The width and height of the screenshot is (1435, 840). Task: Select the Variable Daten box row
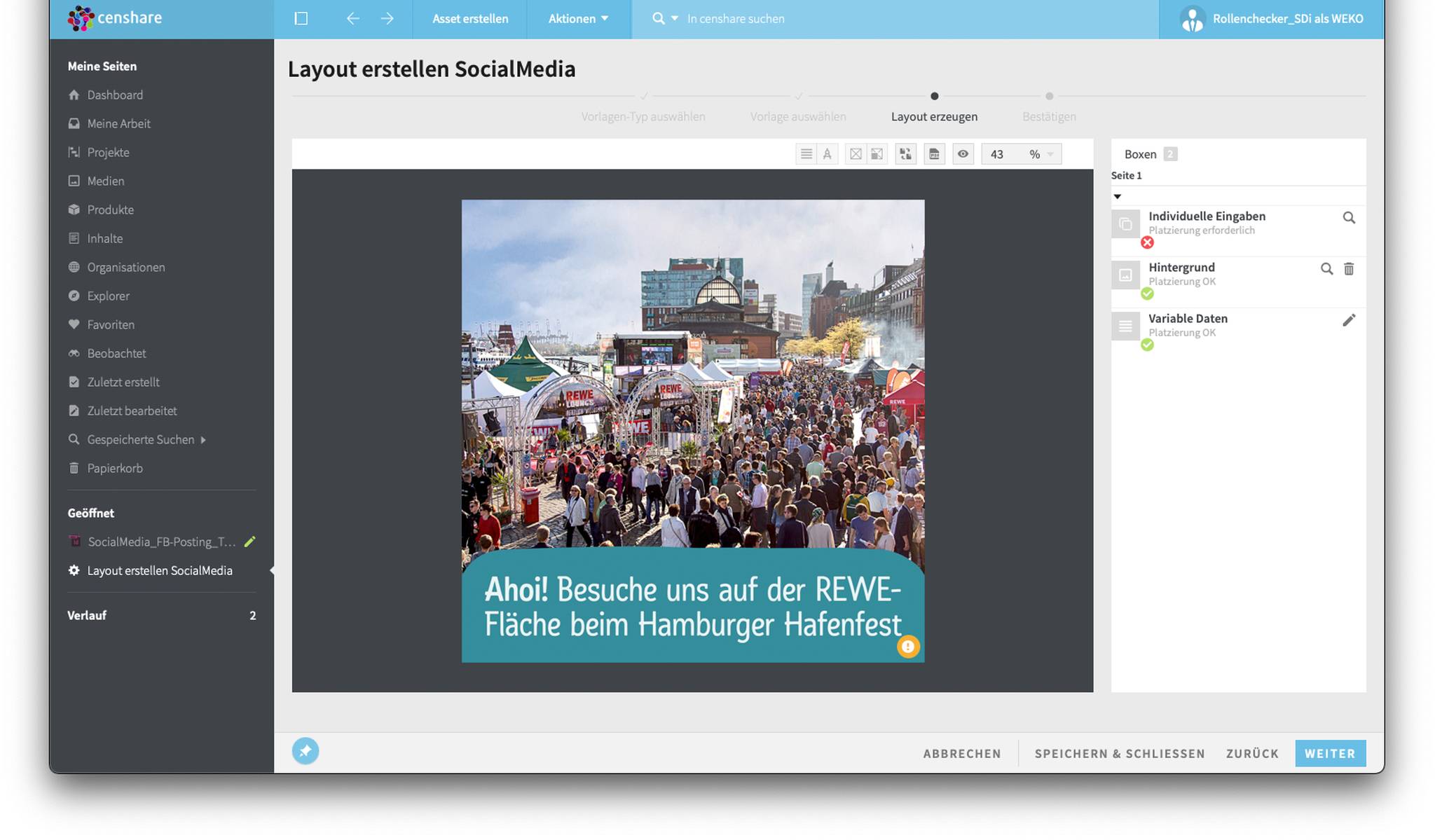(x=1238, y=333)
